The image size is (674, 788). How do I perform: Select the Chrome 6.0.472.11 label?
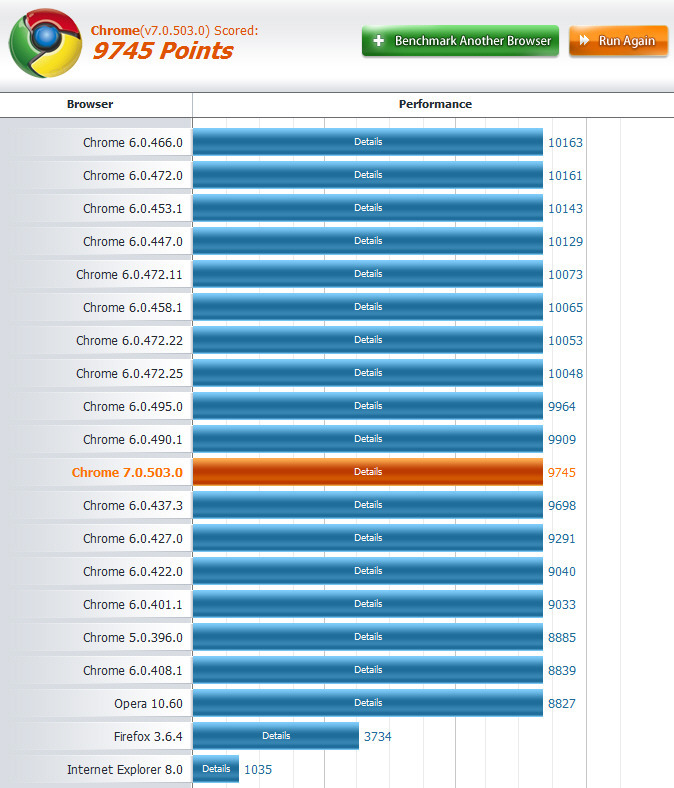pyautogui.click(x=129, y=275)
